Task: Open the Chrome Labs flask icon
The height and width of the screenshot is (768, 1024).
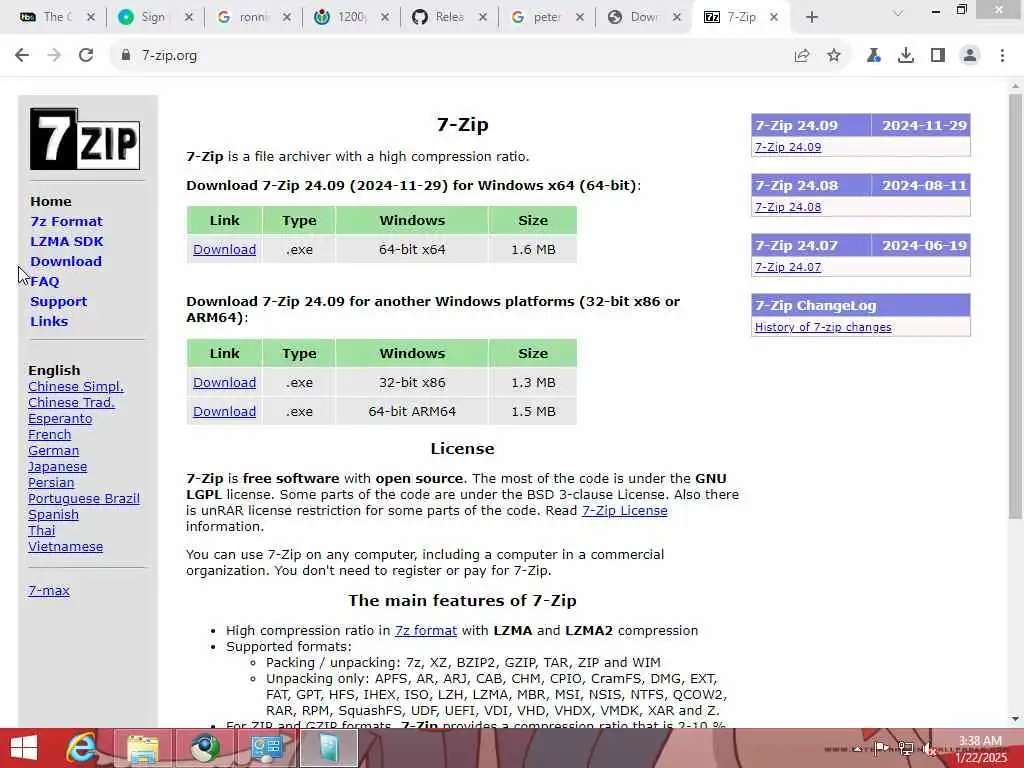Action: point(873,56)
